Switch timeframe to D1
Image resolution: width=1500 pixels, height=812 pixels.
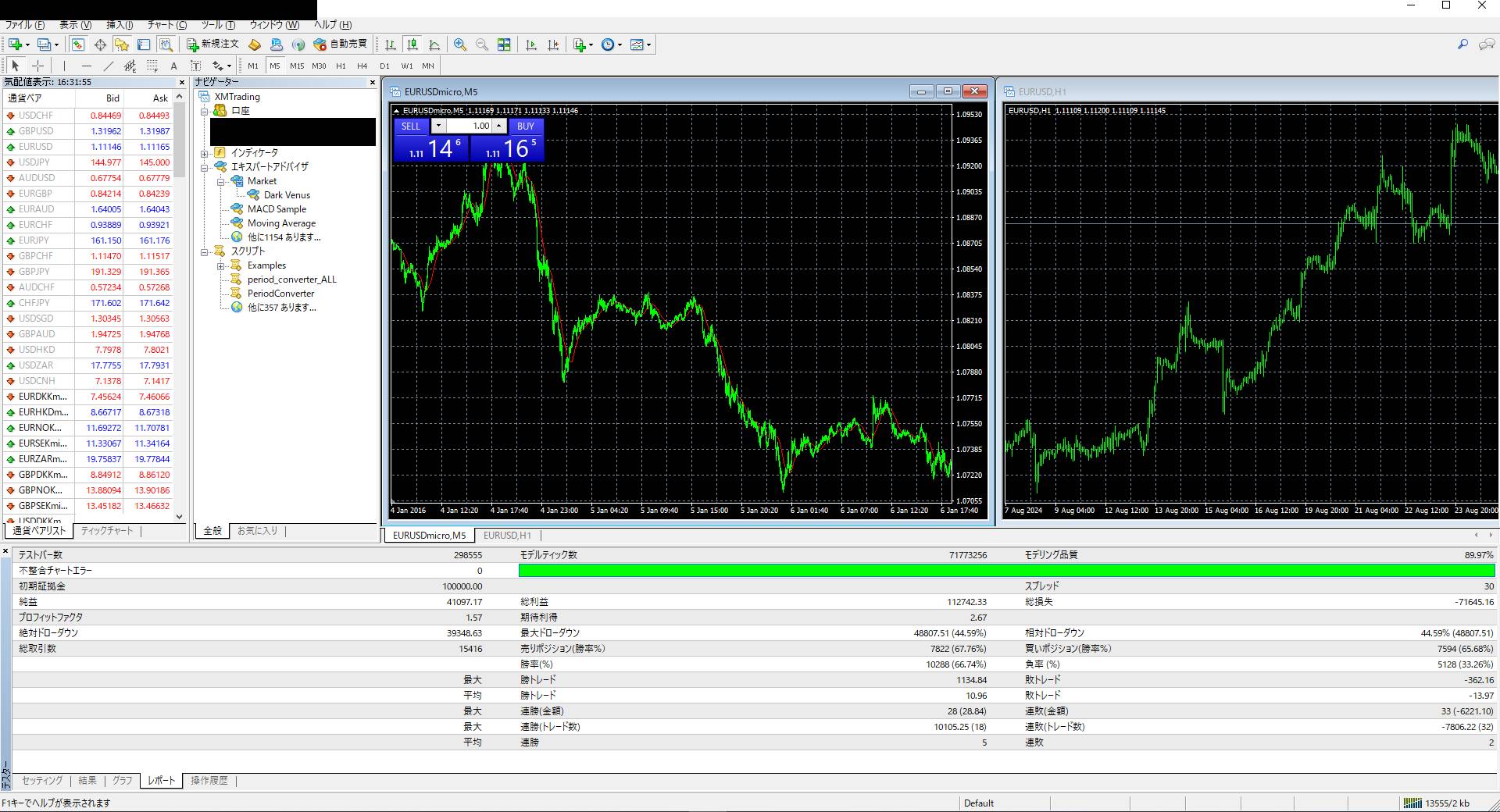[x=384, y=66]
